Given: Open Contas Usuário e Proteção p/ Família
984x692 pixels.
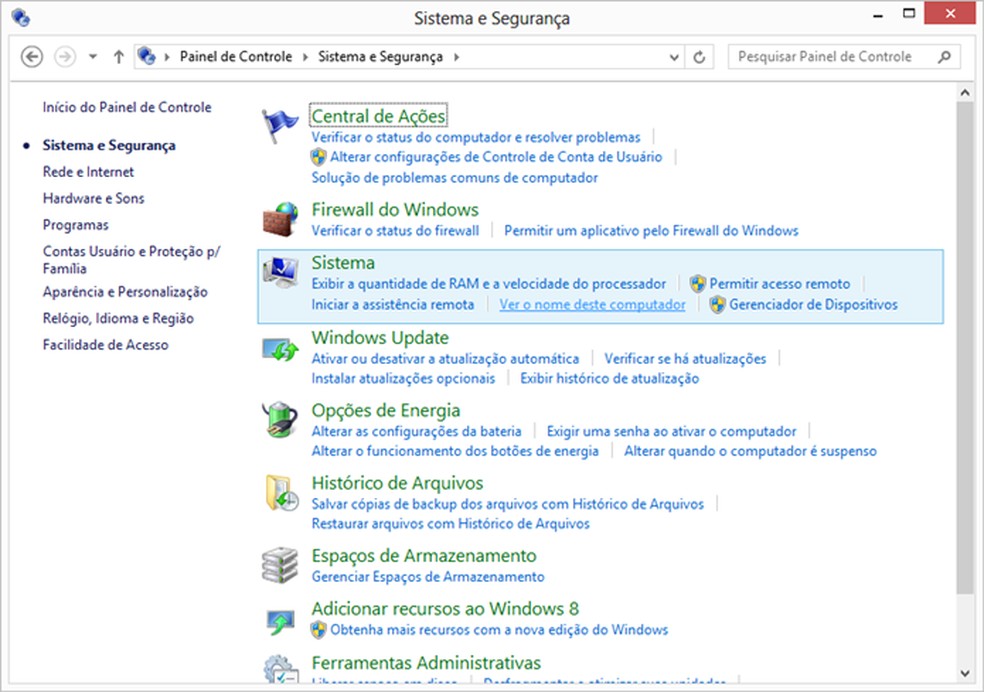Looking at the screenshot, I should [131, 260].
